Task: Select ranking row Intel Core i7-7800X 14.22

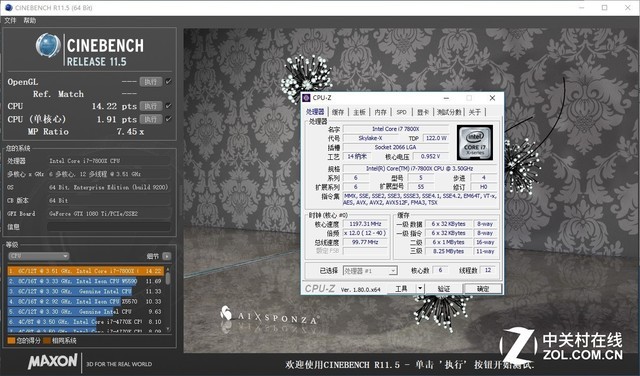Action: pyautogui.click(x=85, y=271)
